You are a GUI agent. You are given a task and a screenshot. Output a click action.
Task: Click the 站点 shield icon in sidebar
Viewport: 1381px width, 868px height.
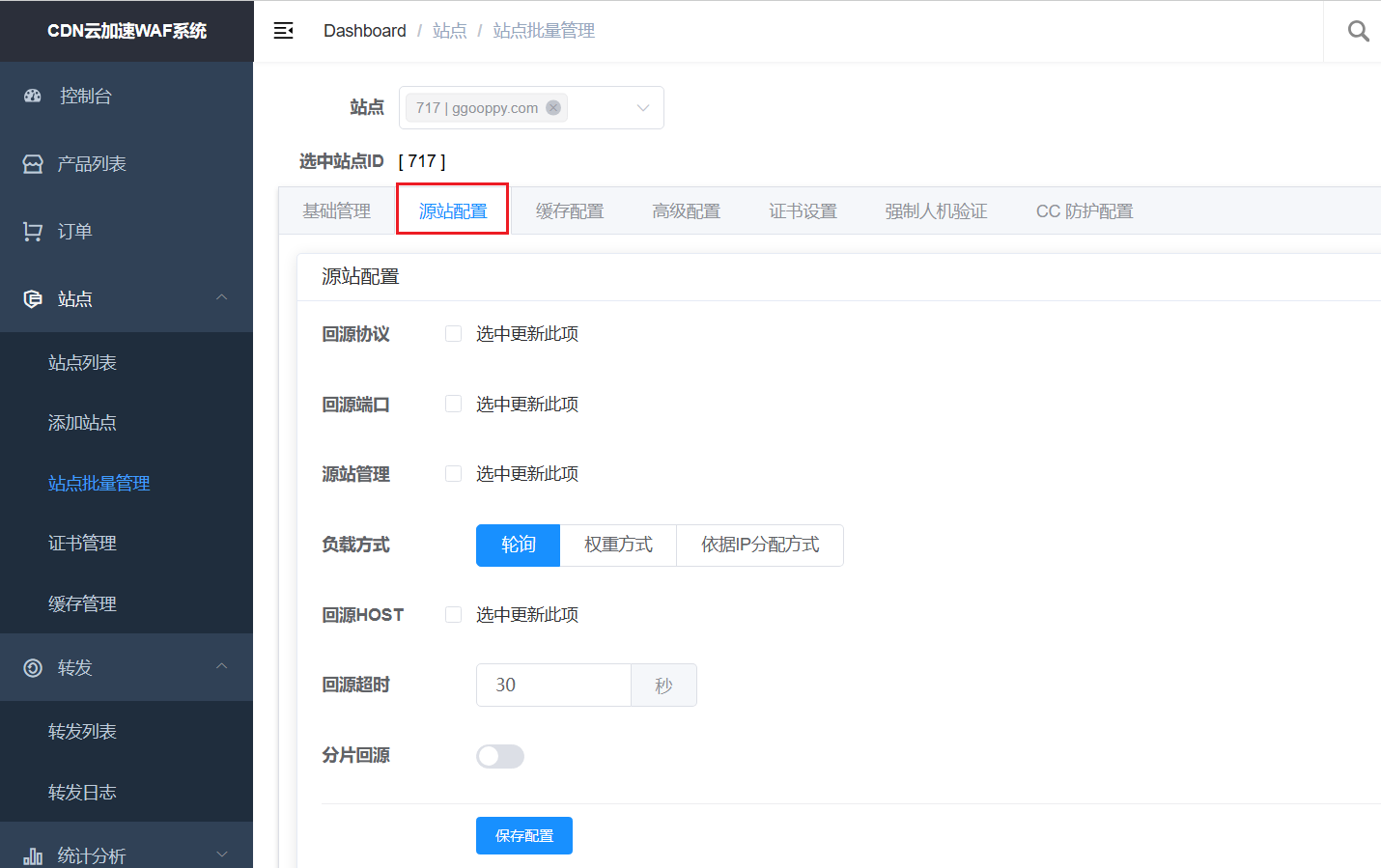tap(33, 299)
